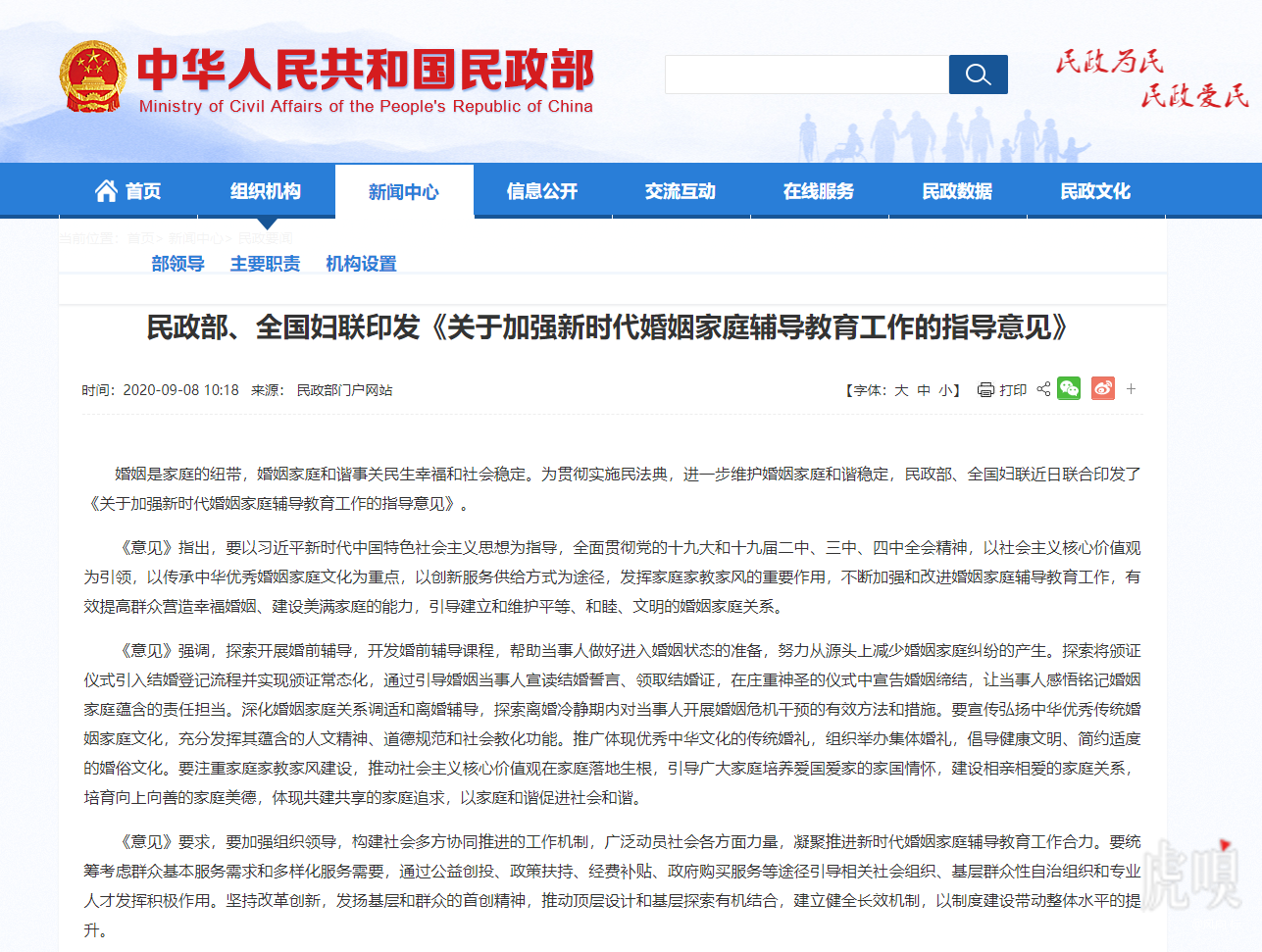Open the 民政数据 navigation tab
Image resolution: width=1262 pixels, height=952 pixels.
(x=957, y=190)
